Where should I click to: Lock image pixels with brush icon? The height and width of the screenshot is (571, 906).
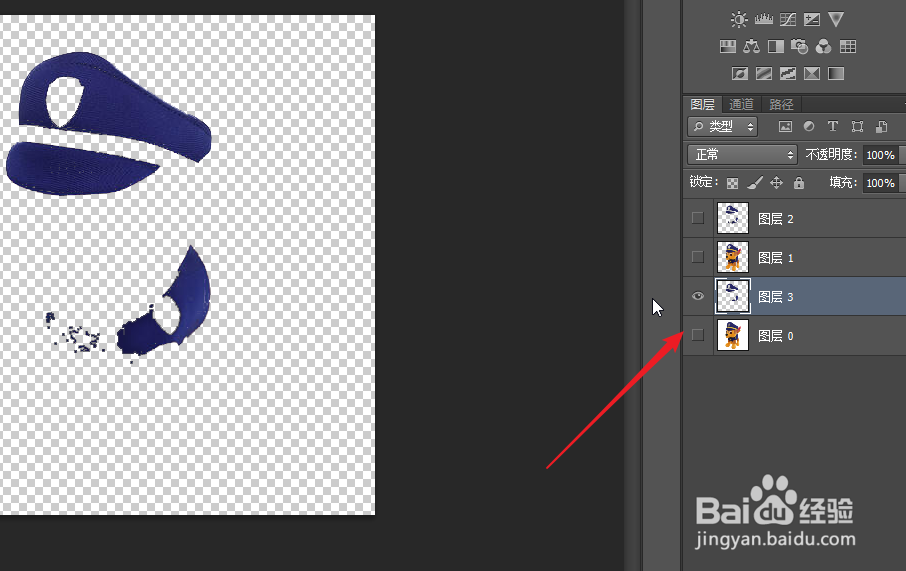coord(755,183)
